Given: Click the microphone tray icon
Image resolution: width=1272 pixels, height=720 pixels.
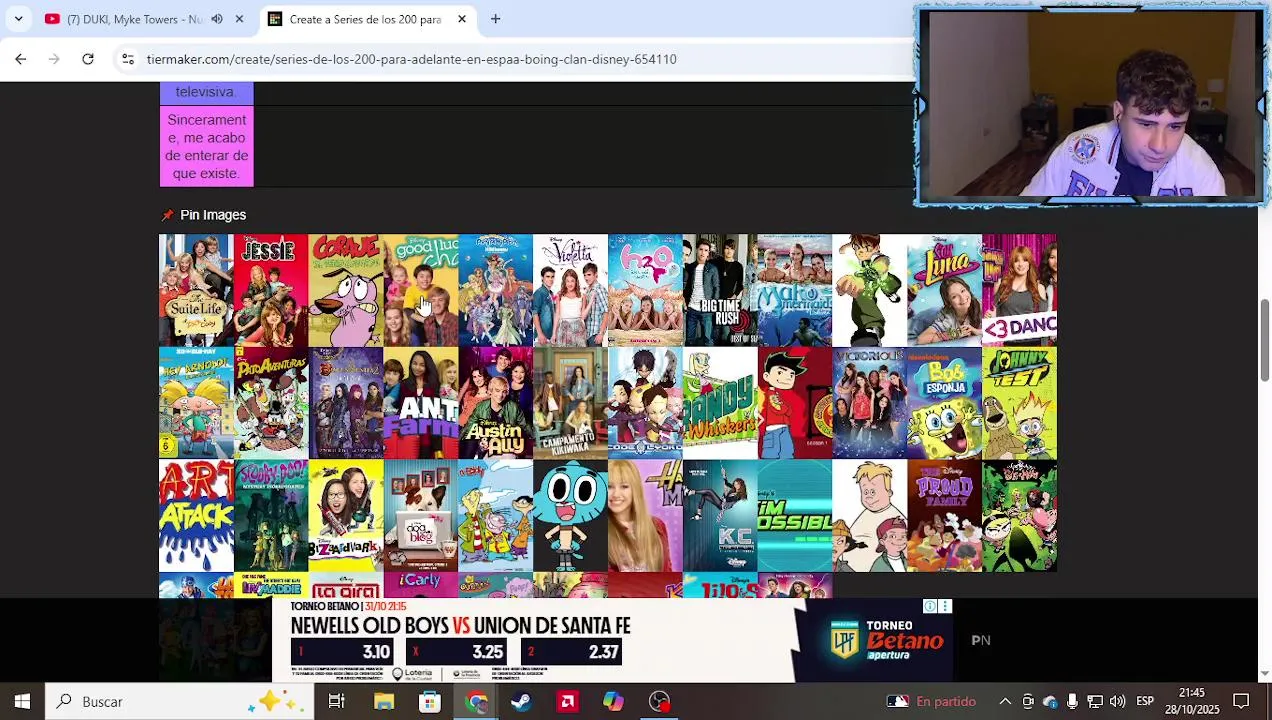Looking at the screenshot, I should click(x=1072, y=702).
